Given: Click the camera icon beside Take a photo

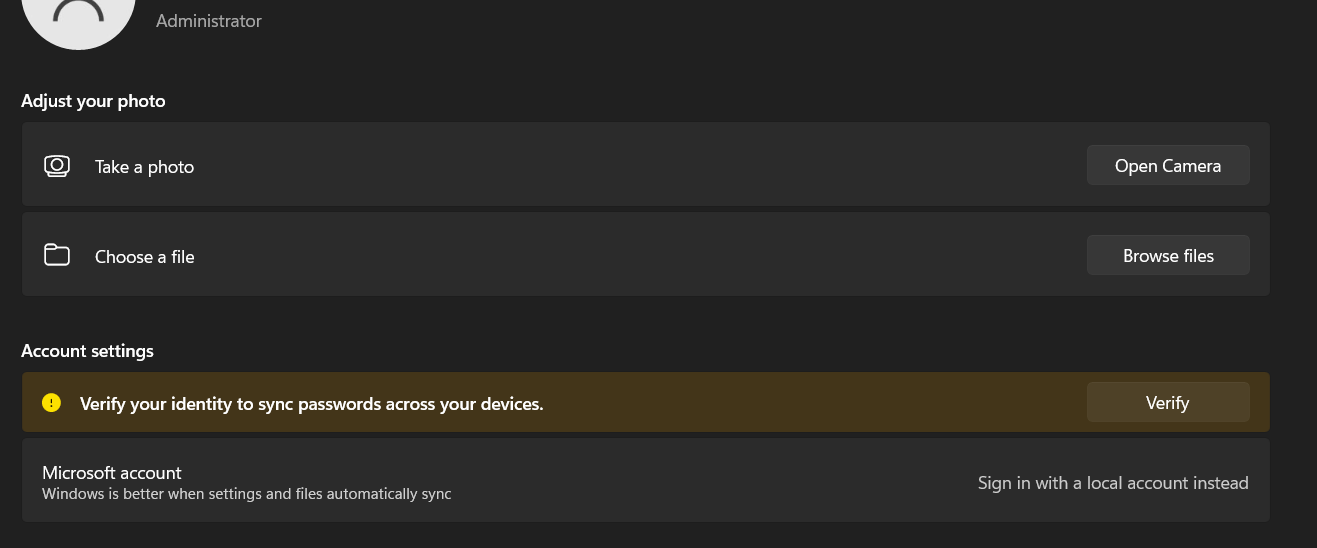Looking at the screenshot, I should click(x=57, y=166).
